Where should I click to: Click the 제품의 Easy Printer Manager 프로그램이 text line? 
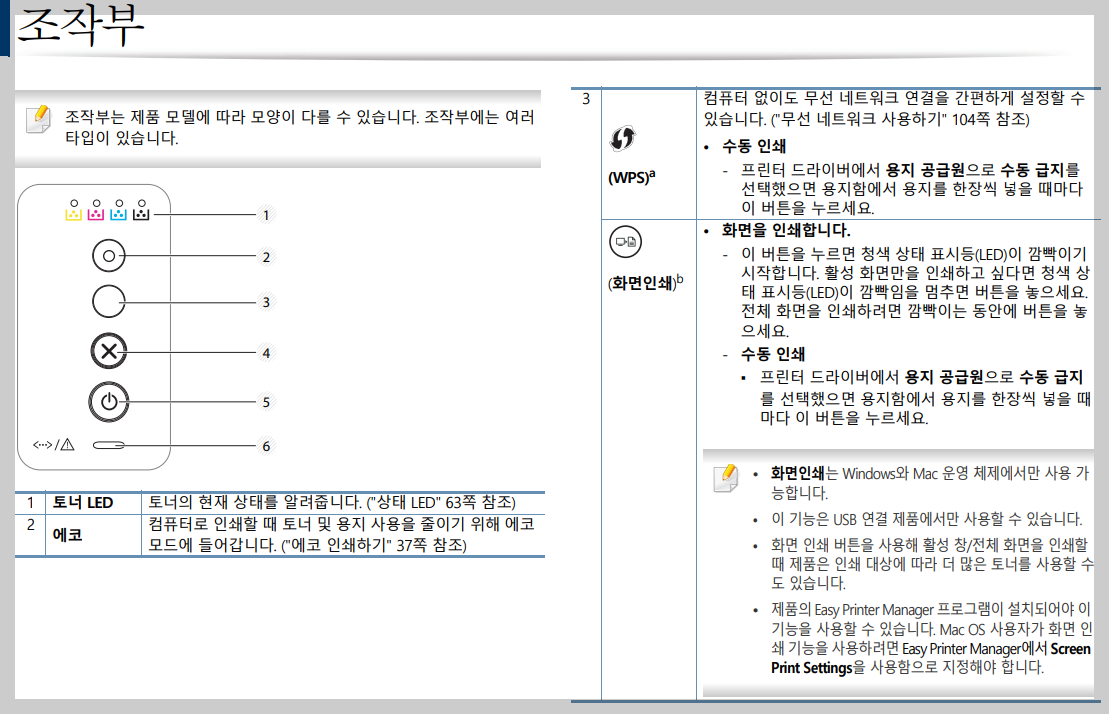pos(931,609)
